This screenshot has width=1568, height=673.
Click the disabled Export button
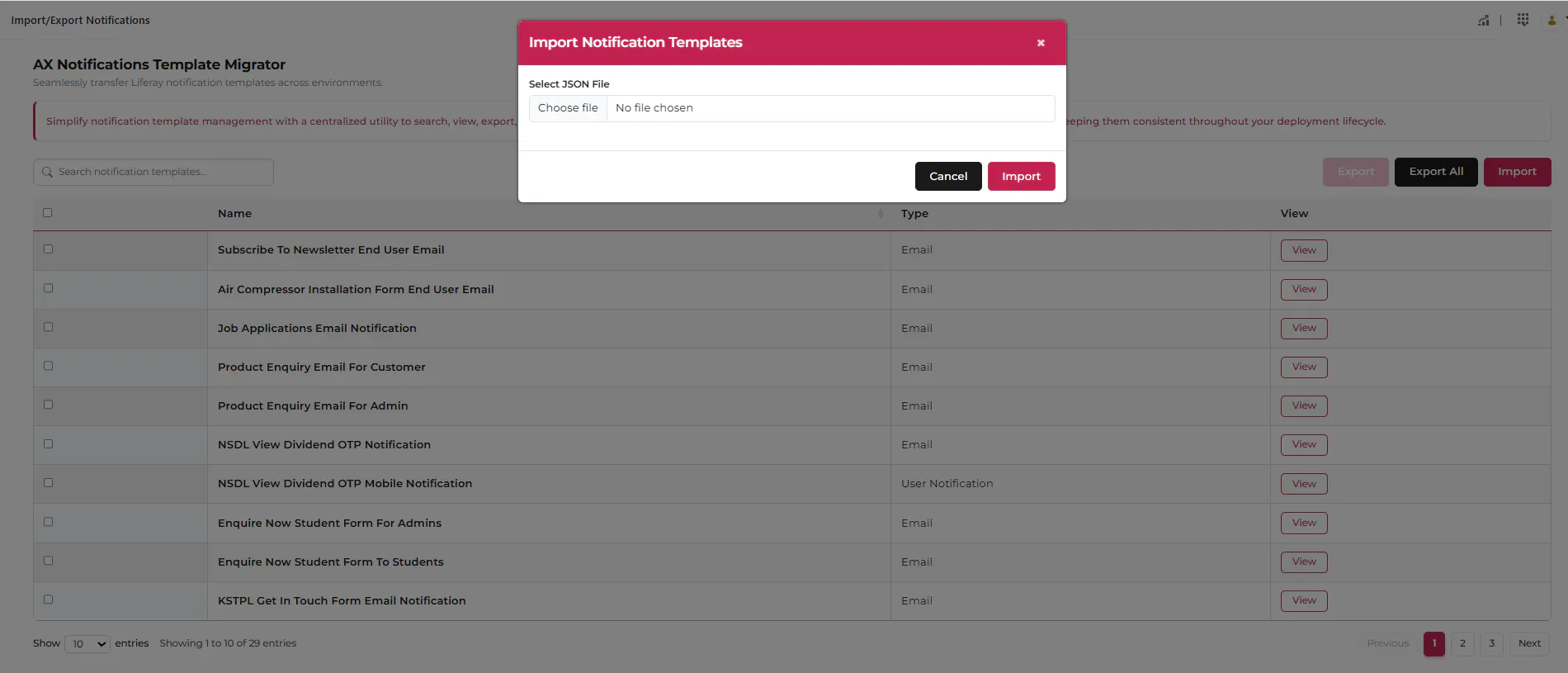[x=1356, y=172]
